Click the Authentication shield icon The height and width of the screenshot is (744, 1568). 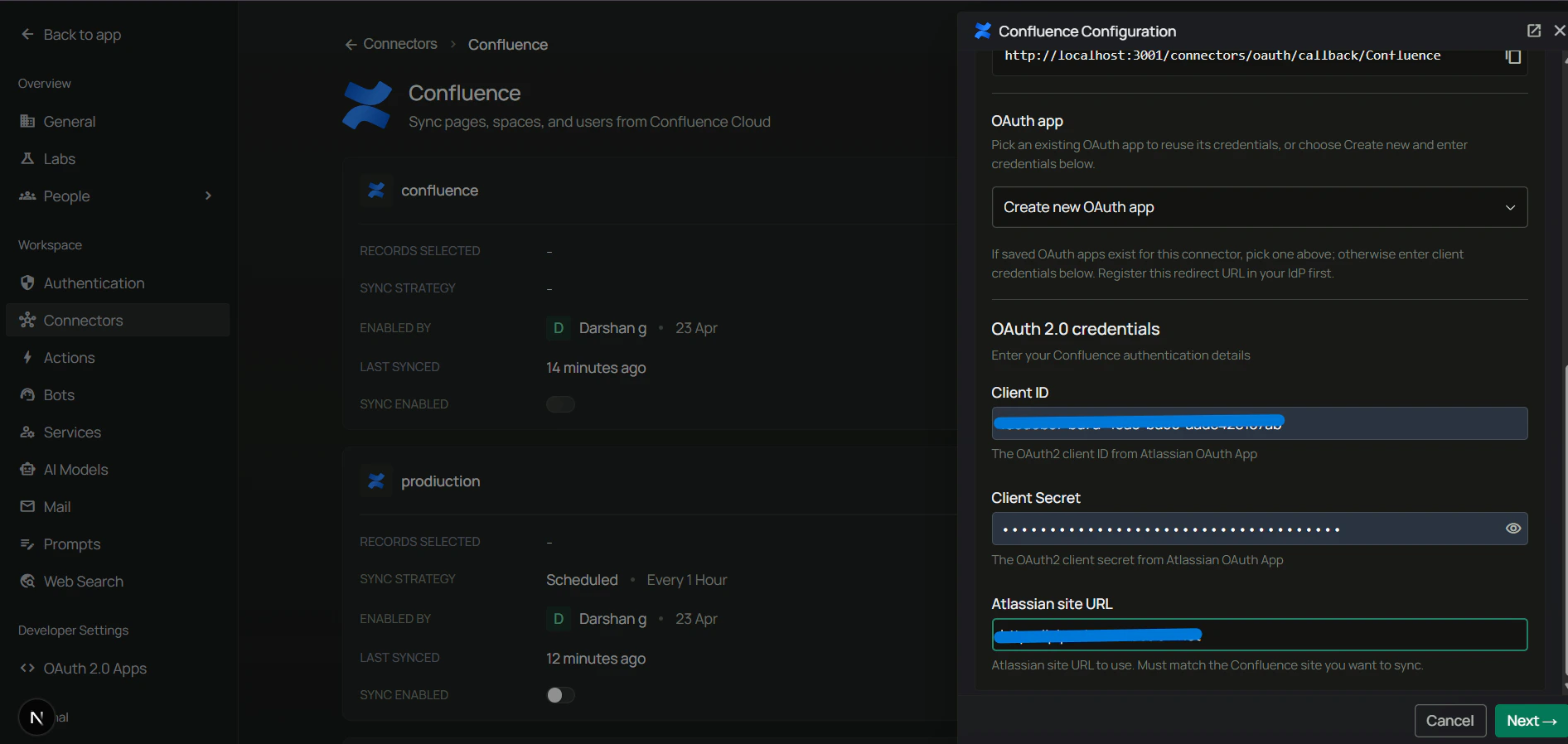pos(27,283)
